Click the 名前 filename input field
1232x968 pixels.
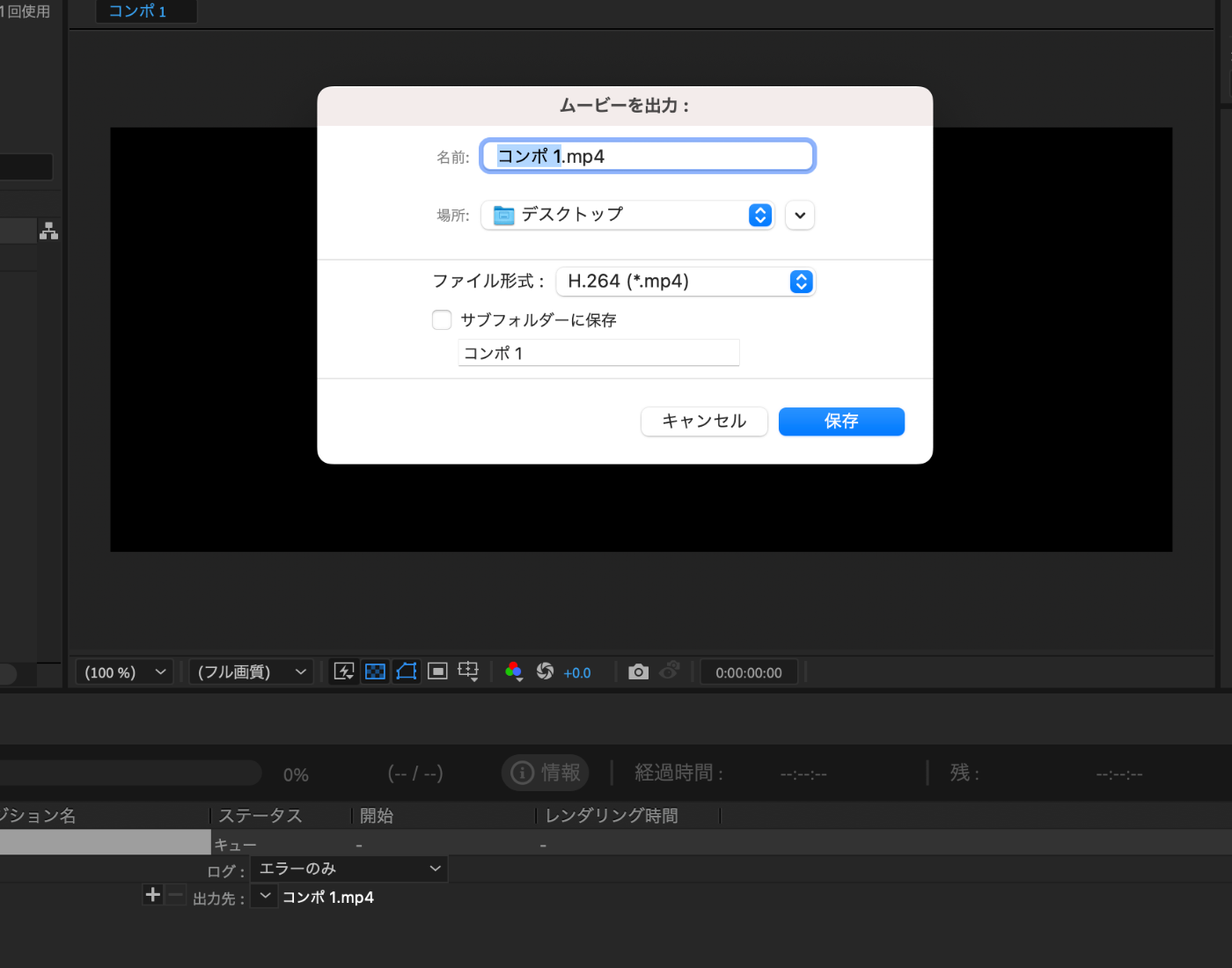(x=648, y=156)
